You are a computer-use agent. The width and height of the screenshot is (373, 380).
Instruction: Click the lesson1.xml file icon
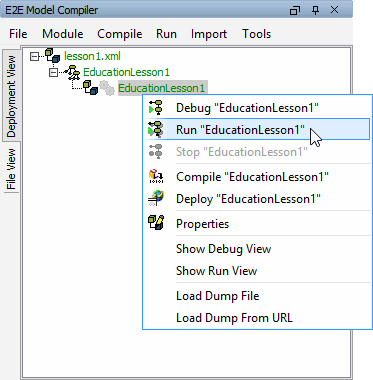pyautogui.click(x=52, y=56)
